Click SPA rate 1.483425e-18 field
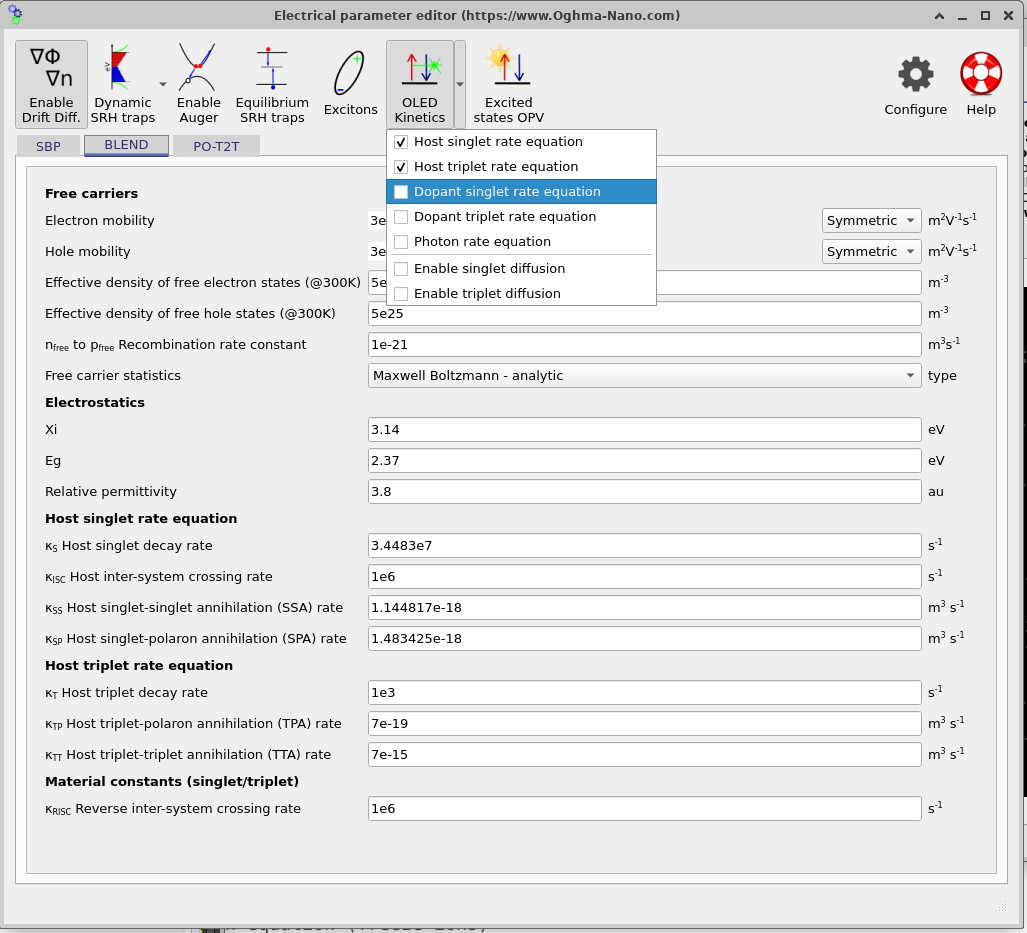Screen dimensions: 1027x933 point(644,638)
